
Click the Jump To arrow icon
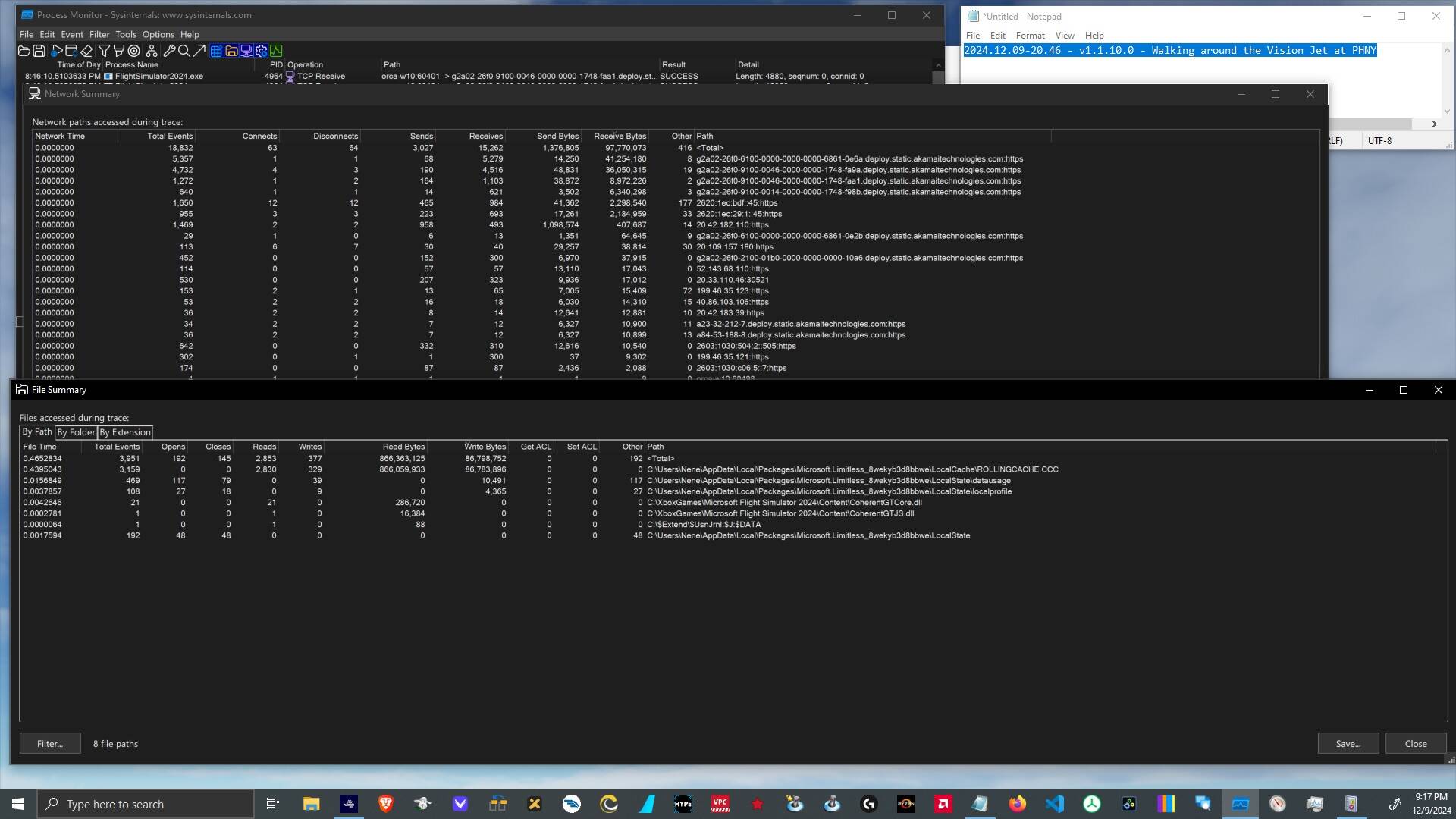(x=199, y=51)
